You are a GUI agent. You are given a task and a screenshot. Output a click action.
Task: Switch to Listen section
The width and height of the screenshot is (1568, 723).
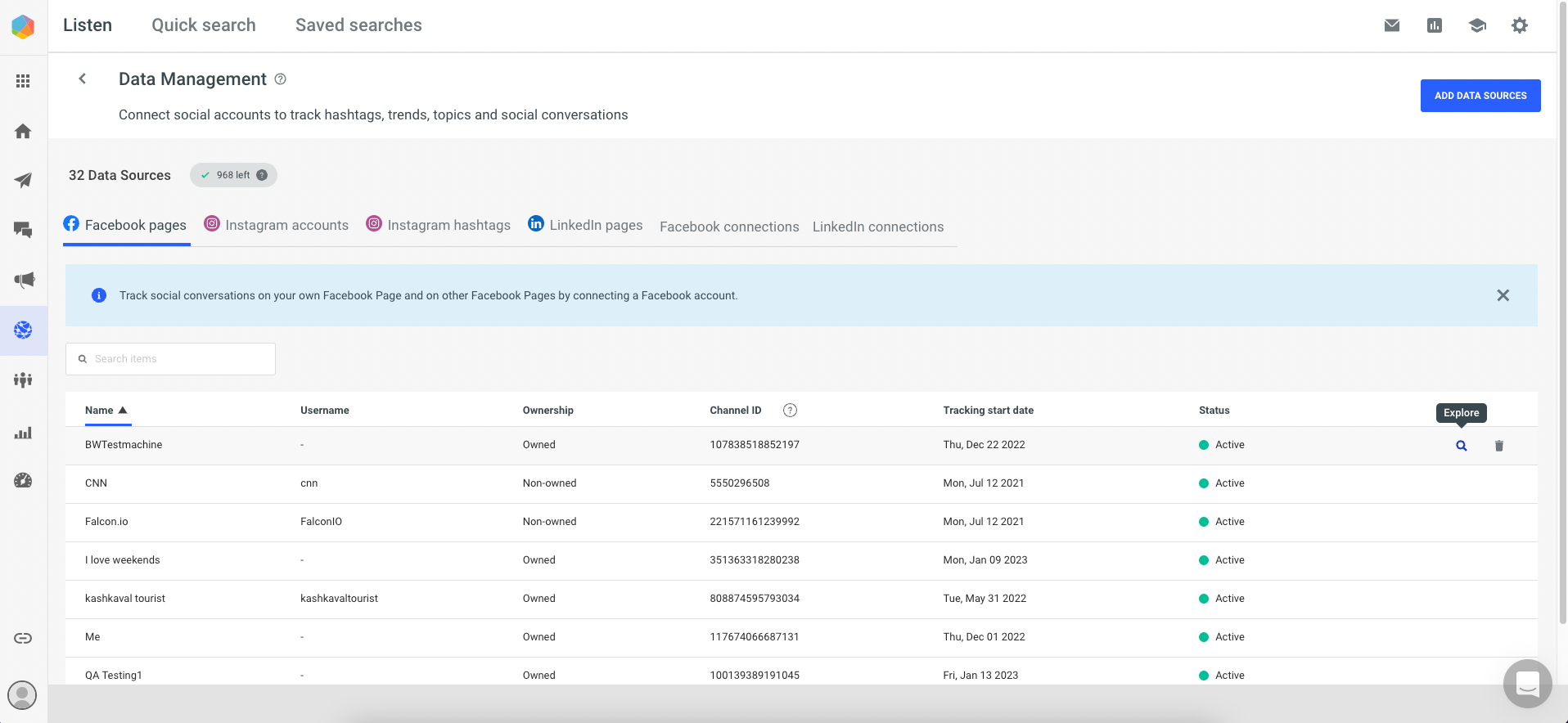pyautogui.click(x=88, y=25)
